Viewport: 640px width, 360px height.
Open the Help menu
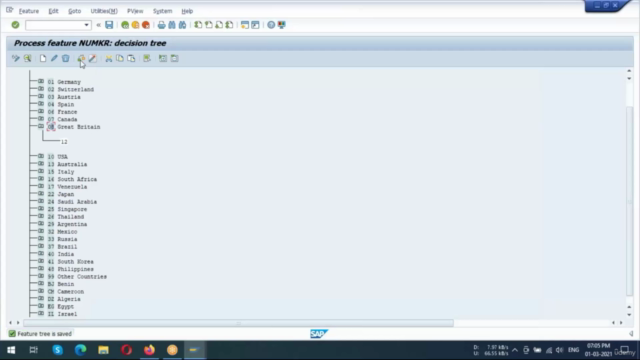tap(187, 11)
